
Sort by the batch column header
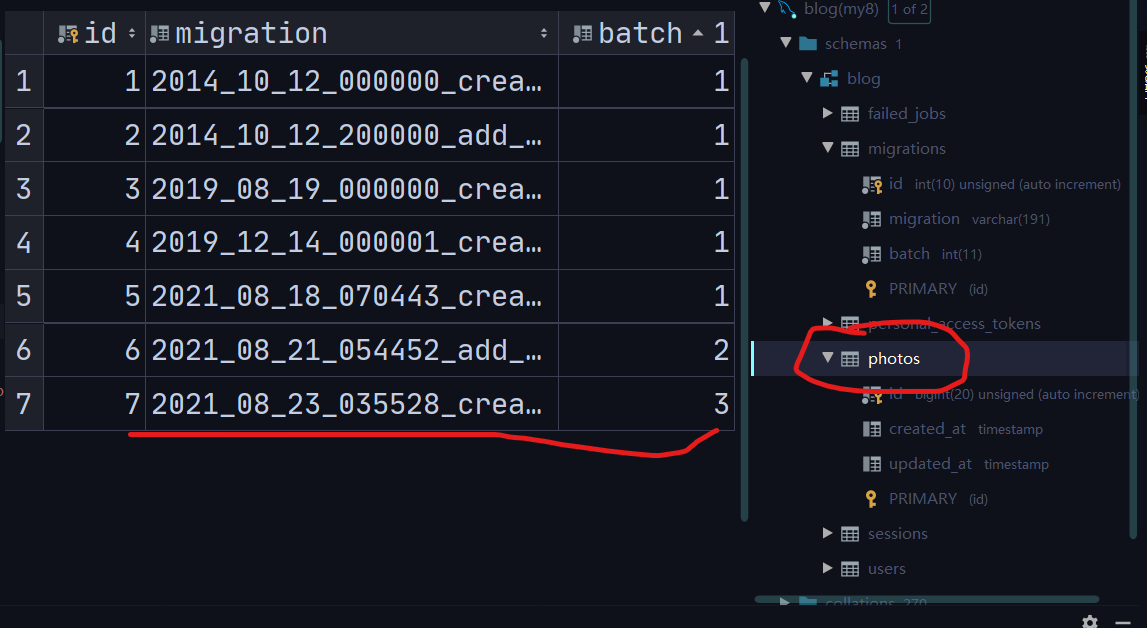click(x=647, y=33)
